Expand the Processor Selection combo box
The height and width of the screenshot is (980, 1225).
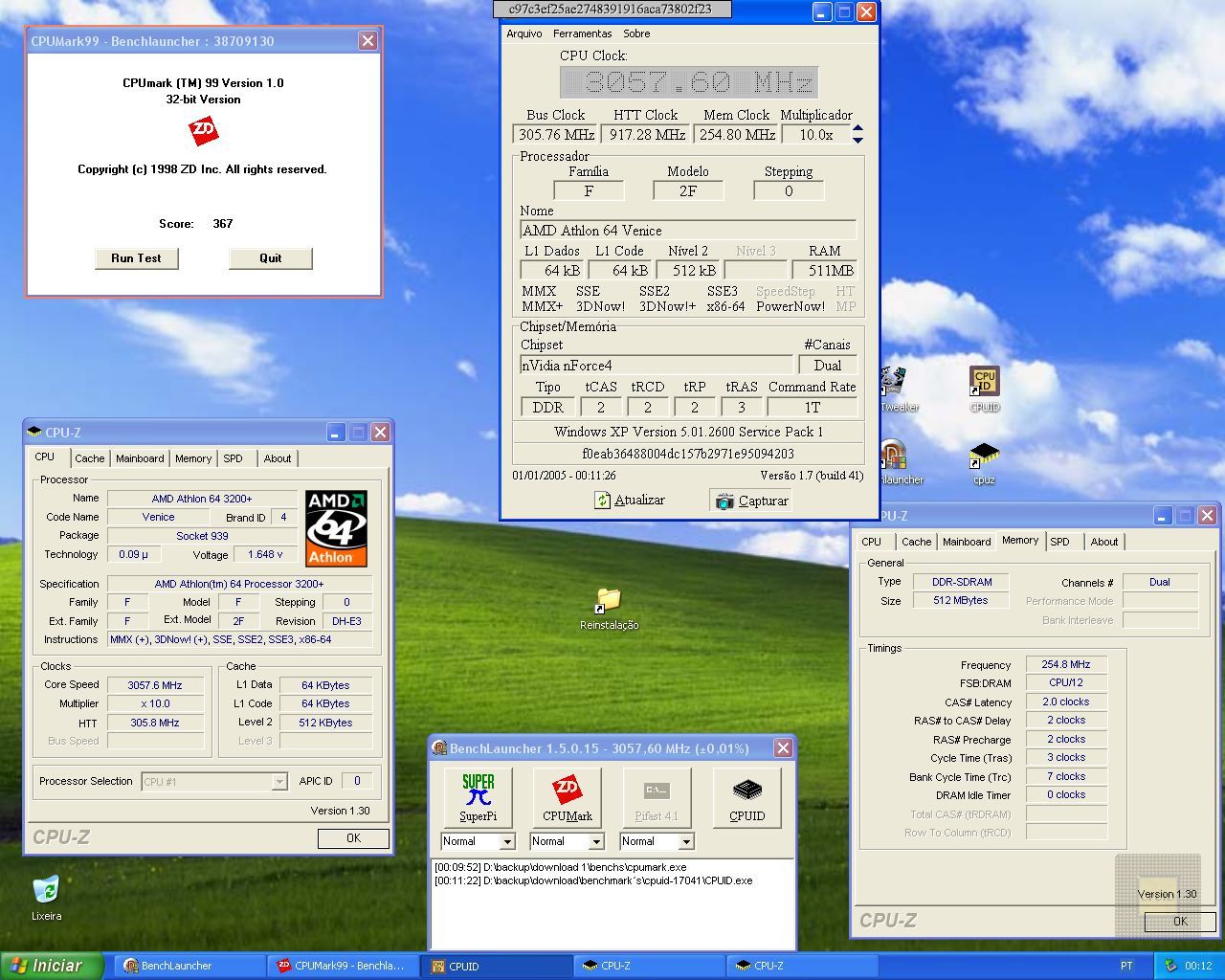(278, 782)
